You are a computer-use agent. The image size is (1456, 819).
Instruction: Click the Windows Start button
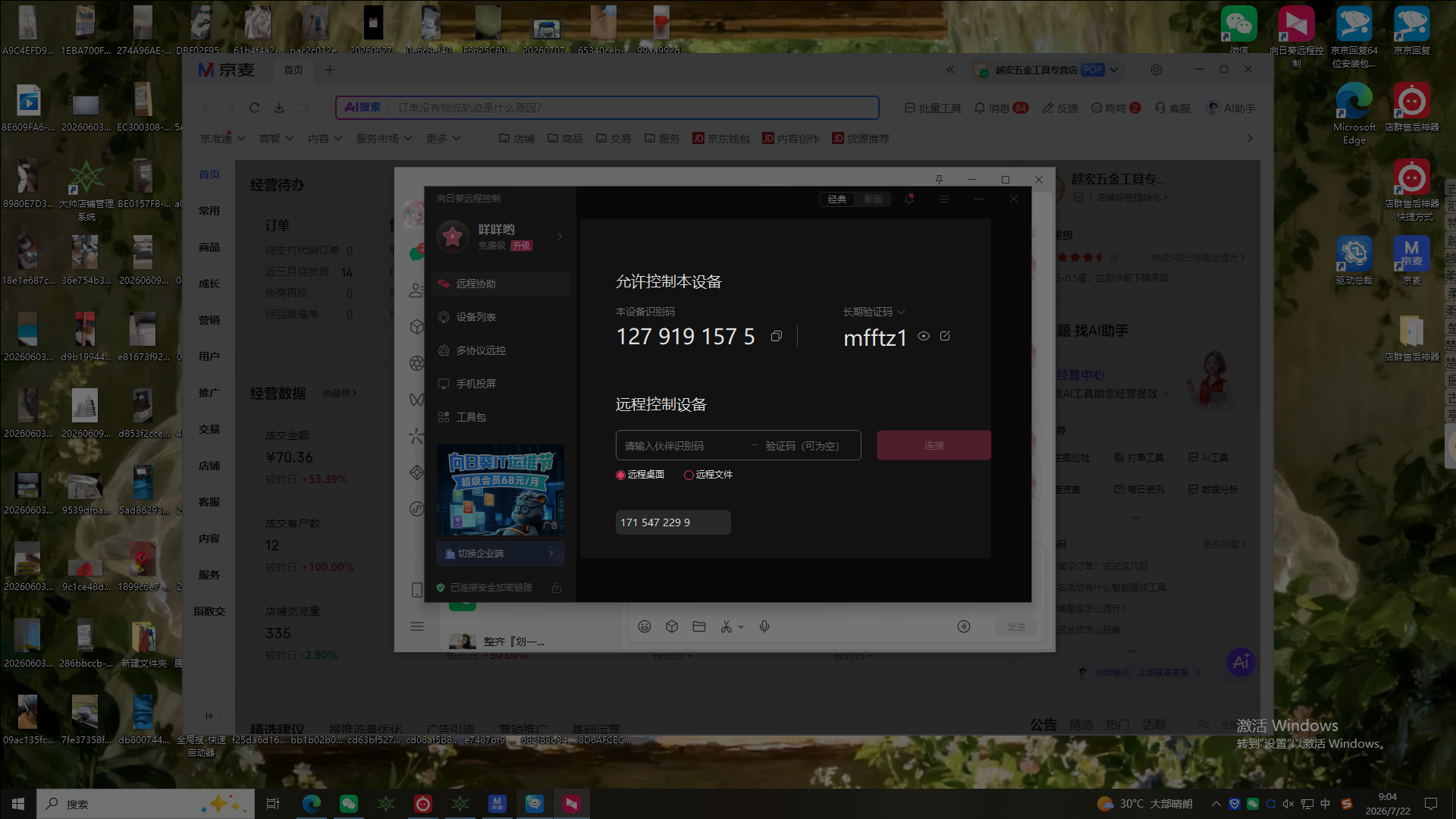pyautogui.click(x=18, y=804)
